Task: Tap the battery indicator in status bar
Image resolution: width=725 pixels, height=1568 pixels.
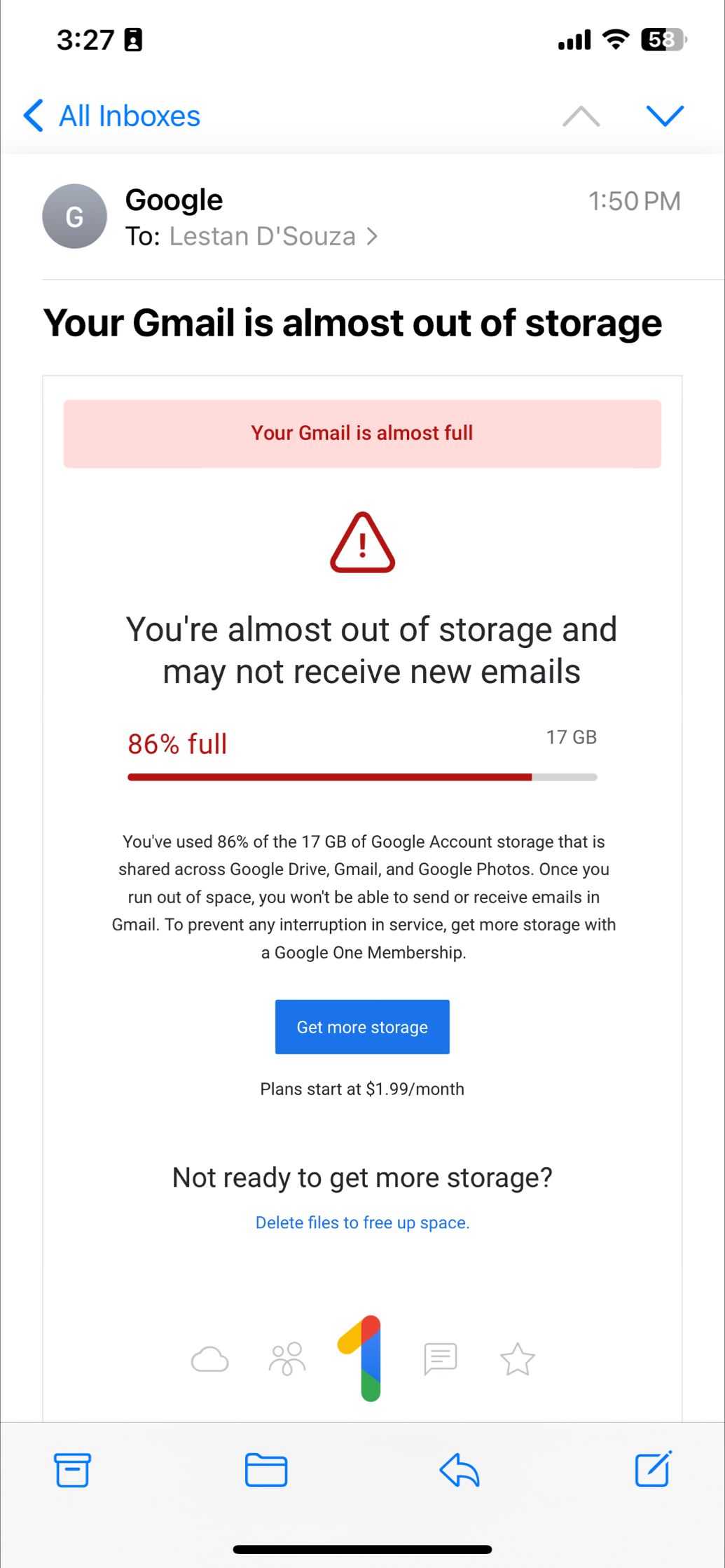Action: [663, 40]
